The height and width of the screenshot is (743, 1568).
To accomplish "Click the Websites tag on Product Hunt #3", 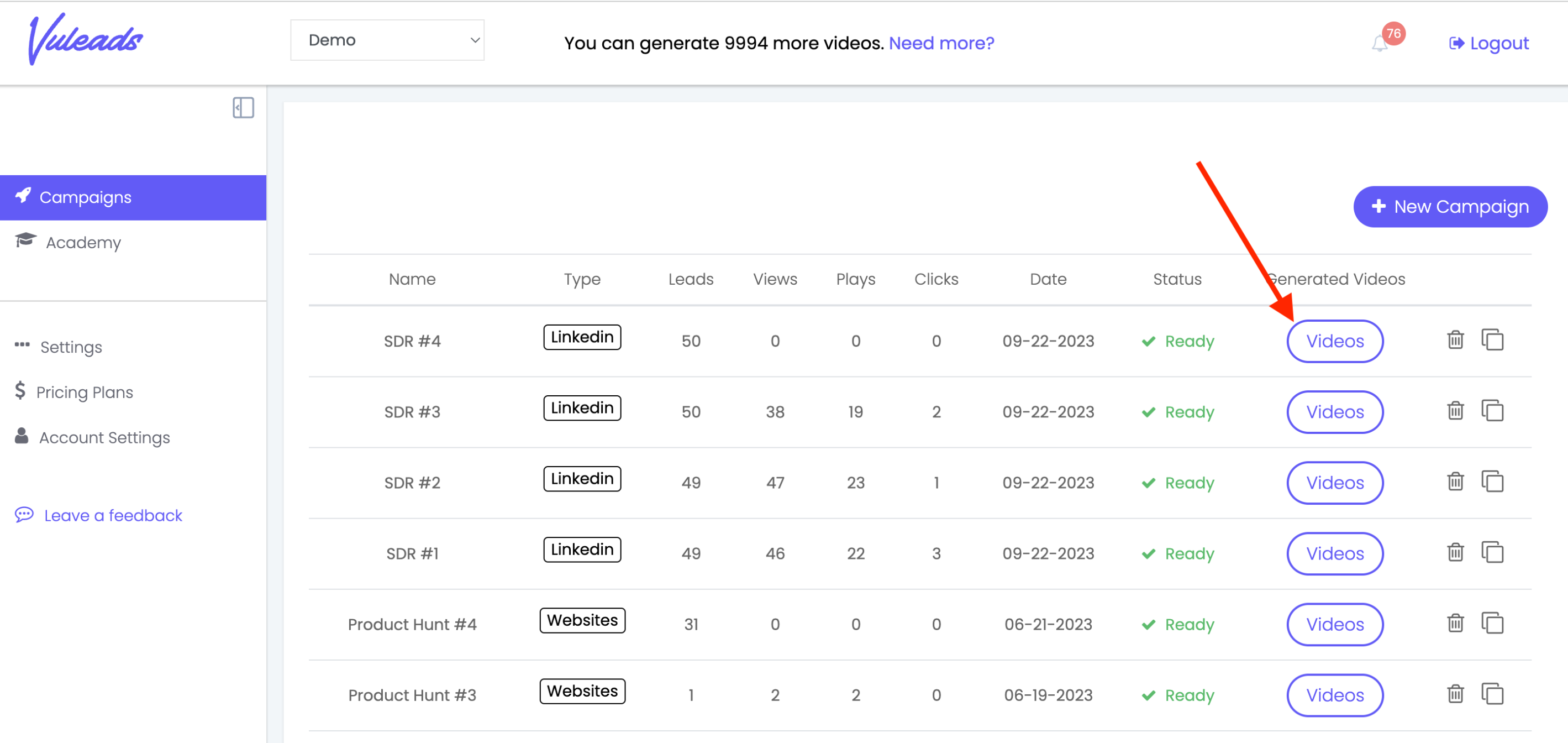I will [x=582, y=690].
